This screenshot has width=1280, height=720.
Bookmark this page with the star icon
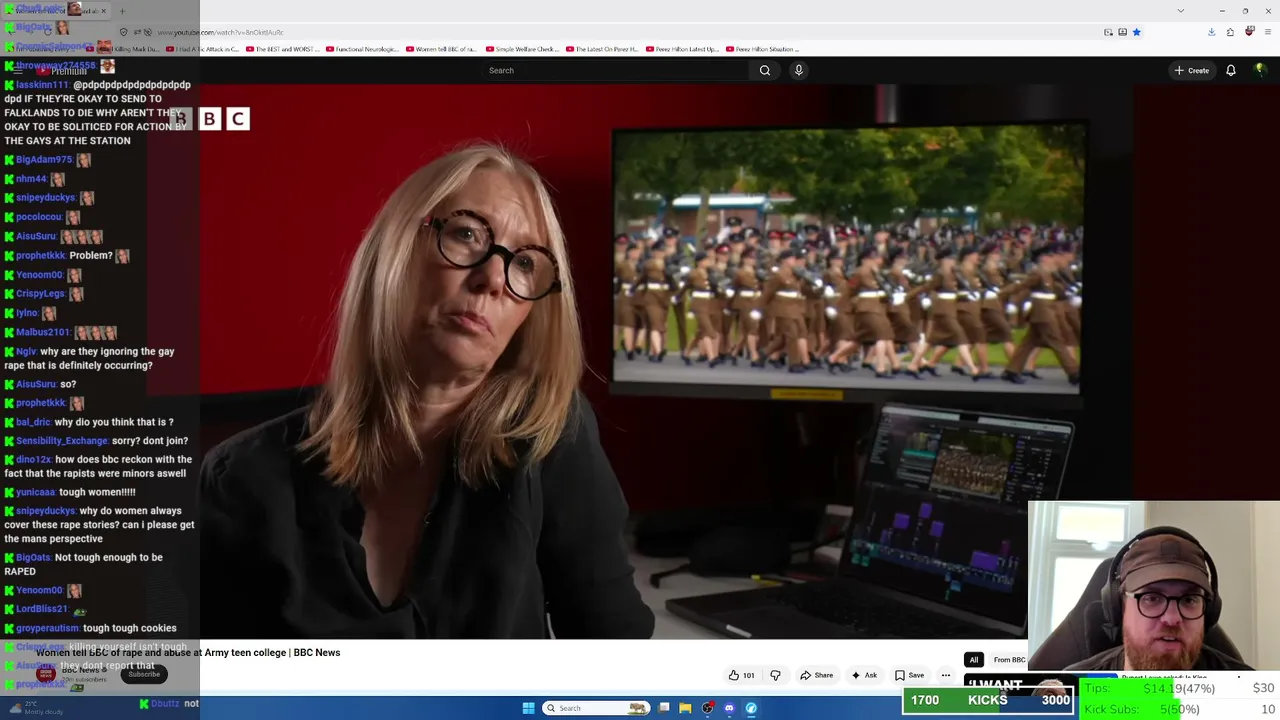pos(1136,32)
